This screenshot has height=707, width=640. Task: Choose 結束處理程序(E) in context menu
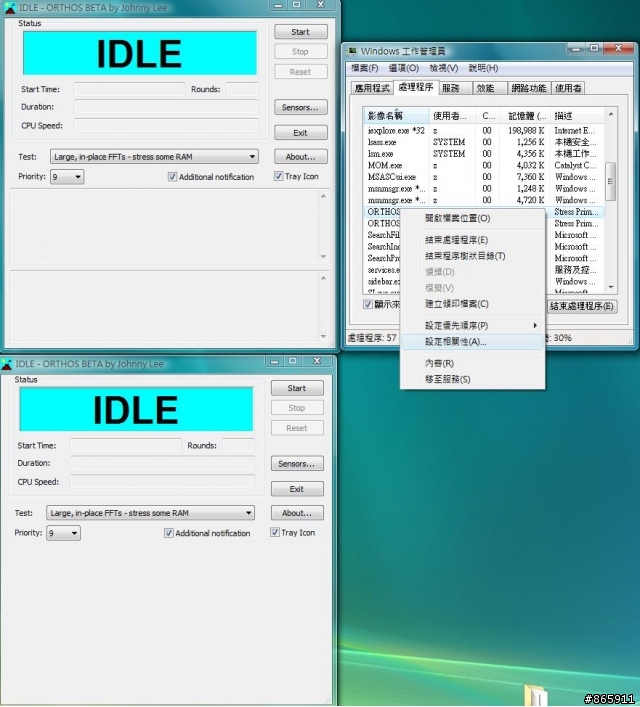472,240
